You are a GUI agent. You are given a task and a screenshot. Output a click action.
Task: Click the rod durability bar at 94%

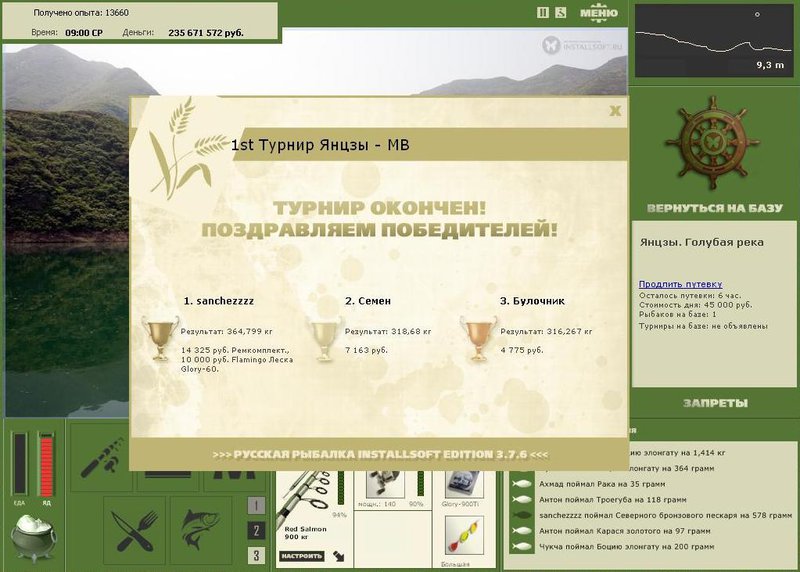(x=341, y=489)
